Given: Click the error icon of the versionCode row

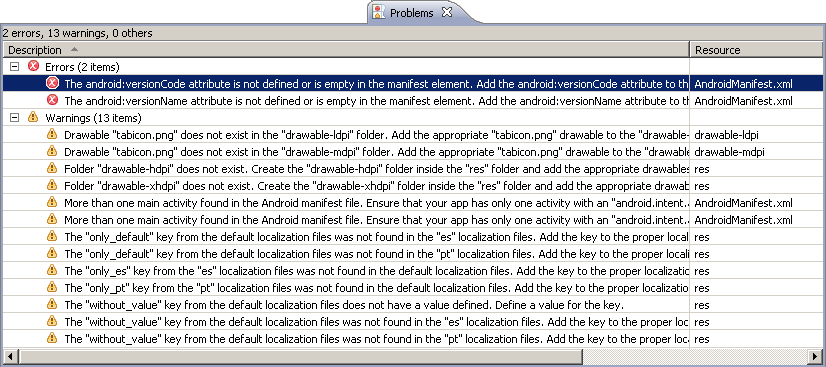Looking at the screenshot, I should (52, 83).
